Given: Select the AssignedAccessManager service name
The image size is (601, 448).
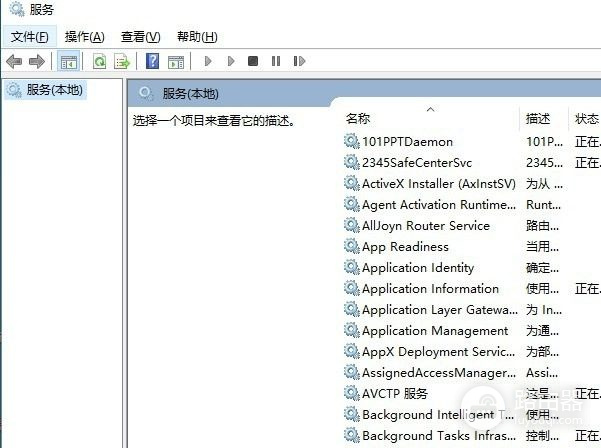Looking at the screenshot, I should point(439,373).
